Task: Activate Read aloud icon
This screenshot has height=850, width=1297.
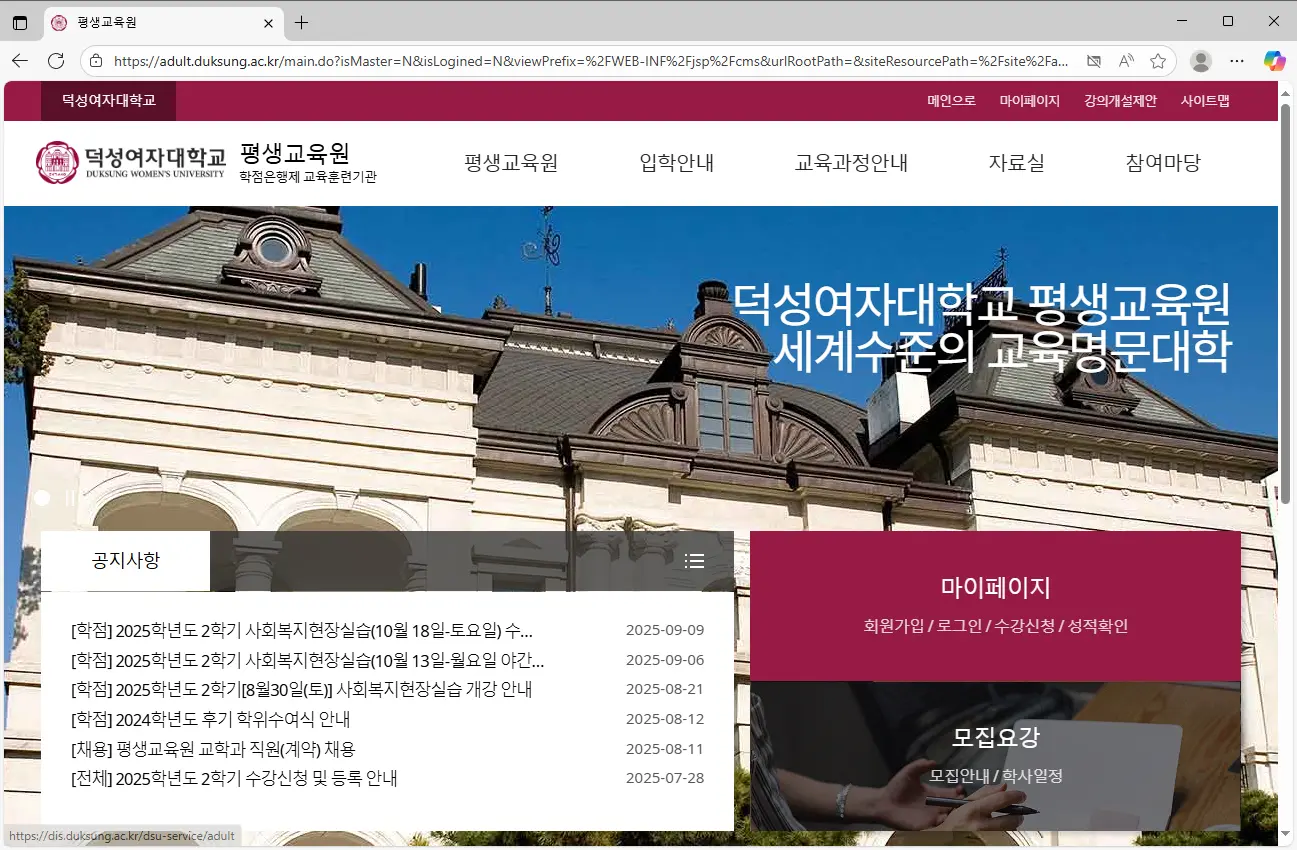Action: [1126, 61]
